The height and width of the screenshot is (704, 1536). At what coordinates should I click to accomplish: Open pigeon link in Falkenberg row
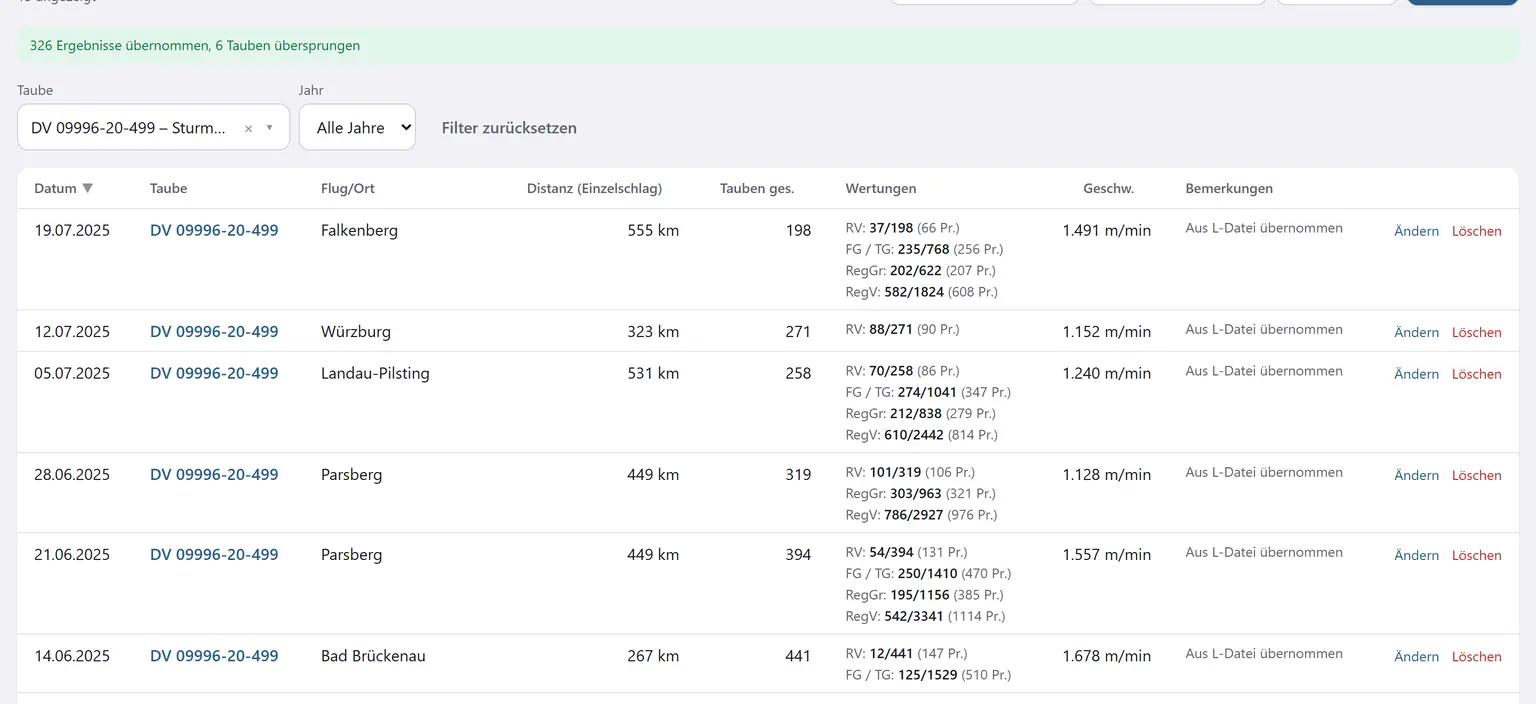pyautogui.click(x=214, y=230)
